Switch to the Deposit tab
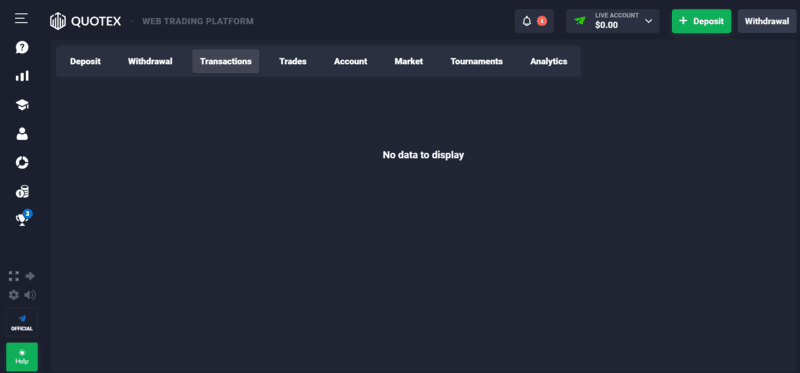Screen dimensions: 800x373 point(85,61)
